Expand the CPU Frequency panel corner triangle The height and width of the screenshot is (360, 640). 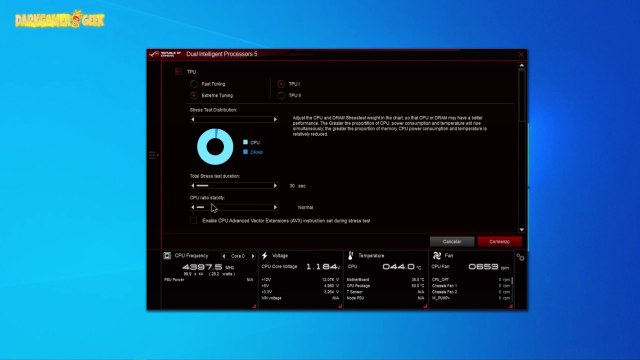[254, 306]
